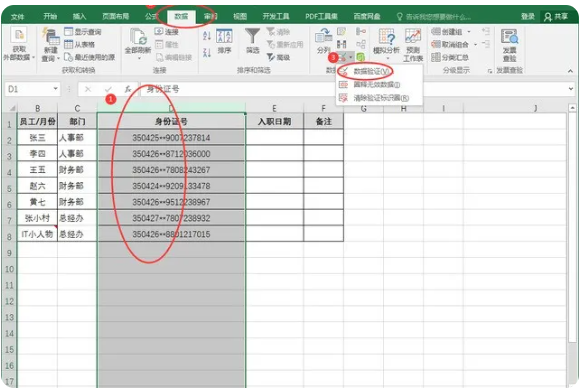Open the 创建组 dropdown arrow
This screenshot has height=392, width=582.
click(469, 32)
